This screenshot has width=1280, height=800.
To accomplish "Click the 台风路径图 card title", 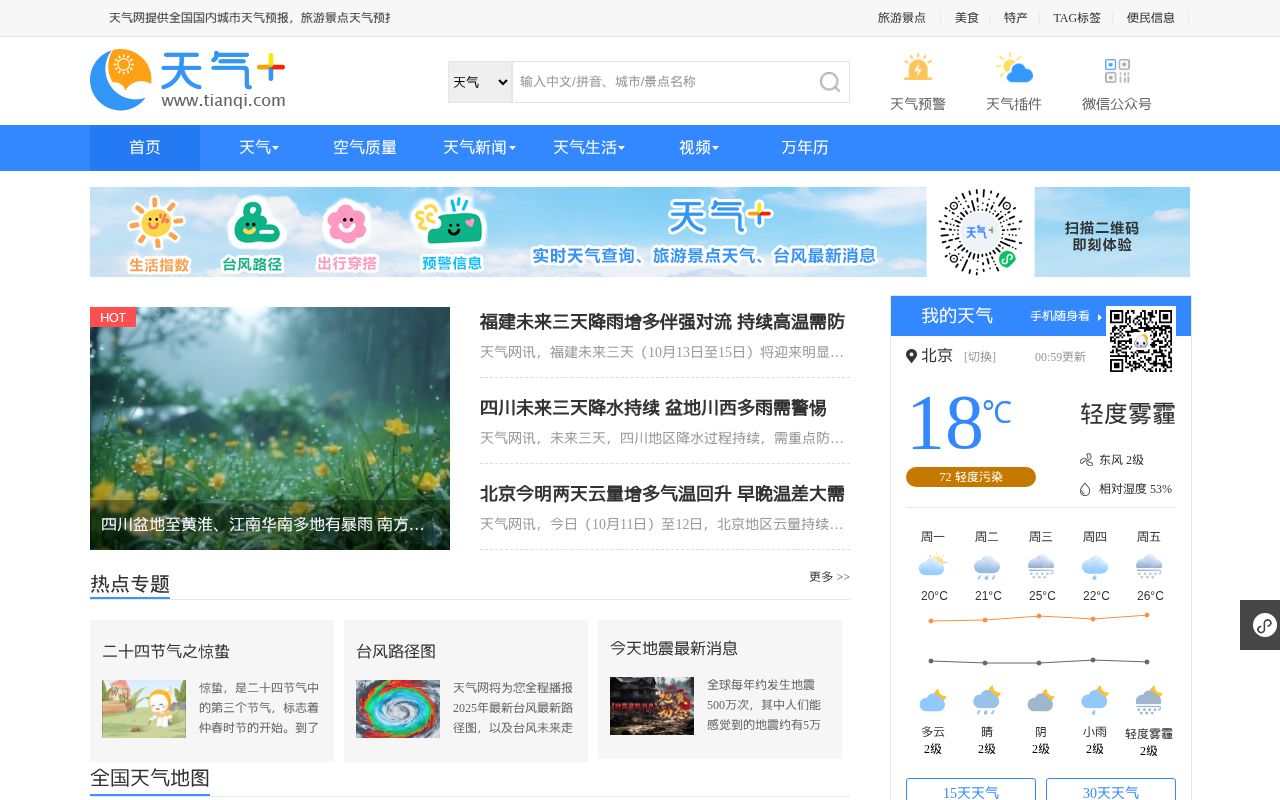I will pos(396,651).
